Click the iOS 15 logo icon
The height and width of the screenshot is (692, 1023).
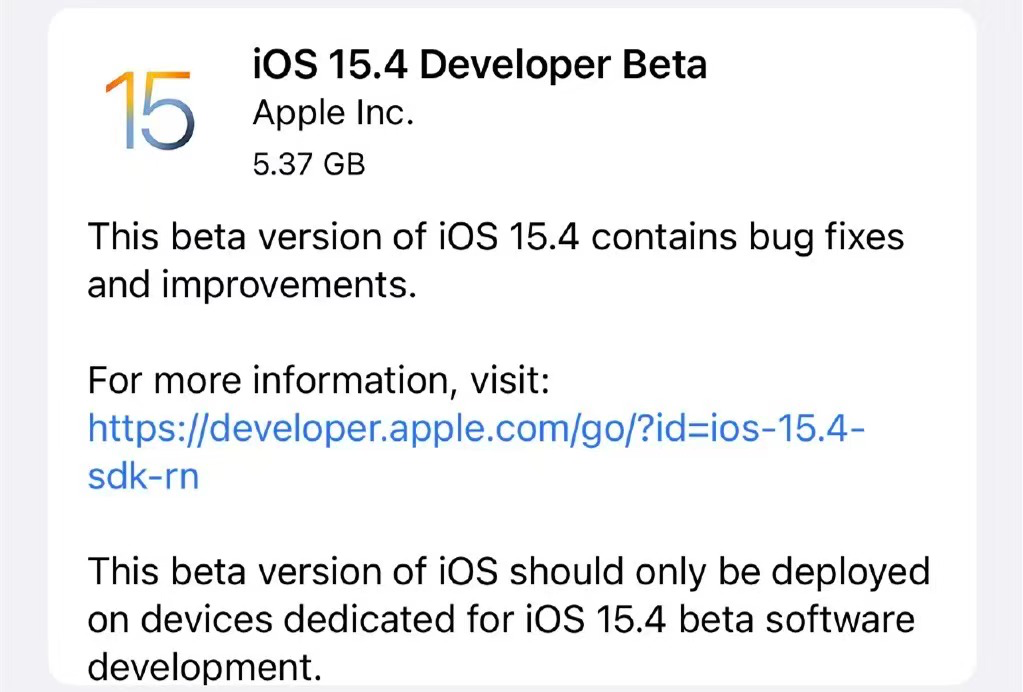tap(151, 110)
